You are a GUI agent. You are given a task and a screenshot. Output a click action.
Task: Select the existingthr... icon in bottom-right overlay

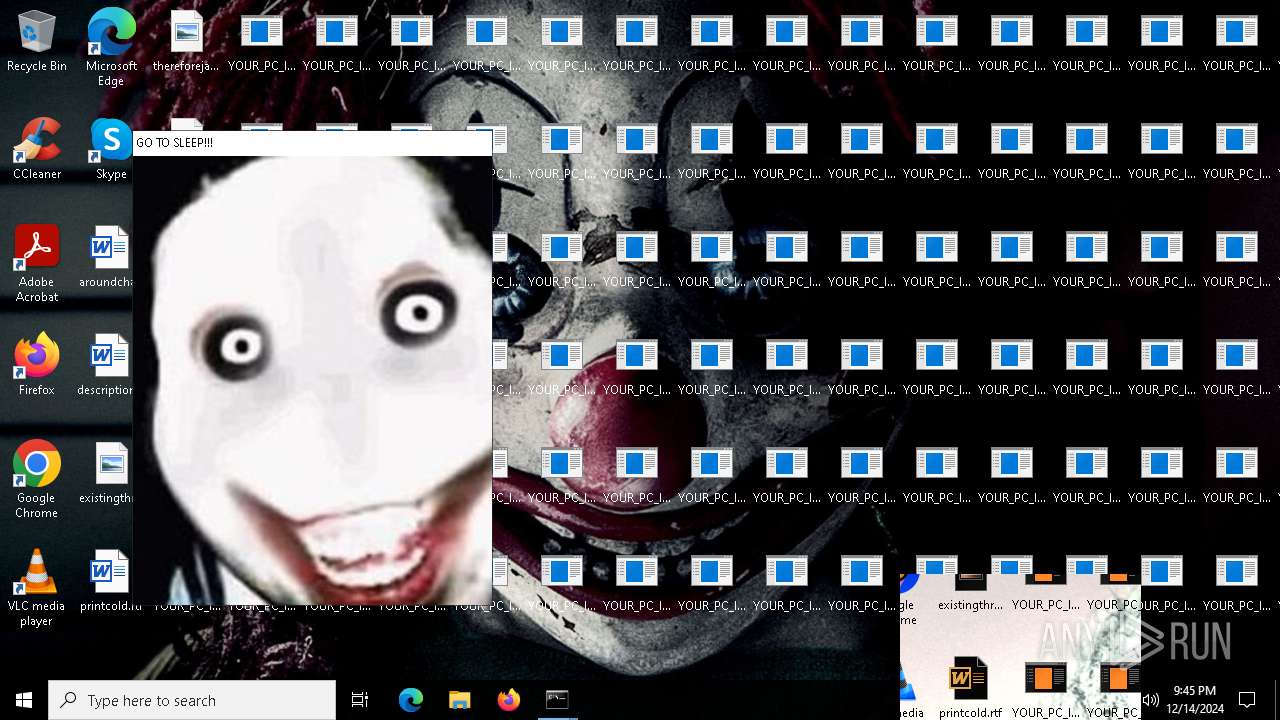970,593
